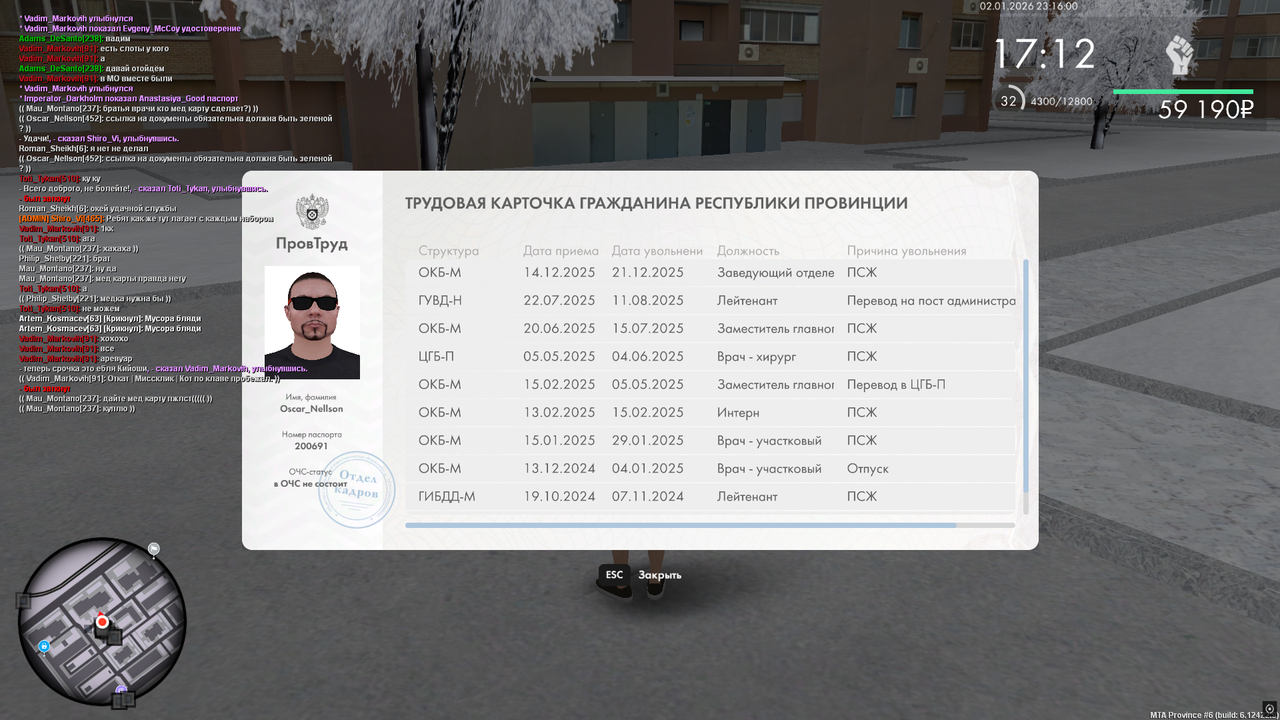
Task: Click the white flag marker on minimap
Action: 154,548
